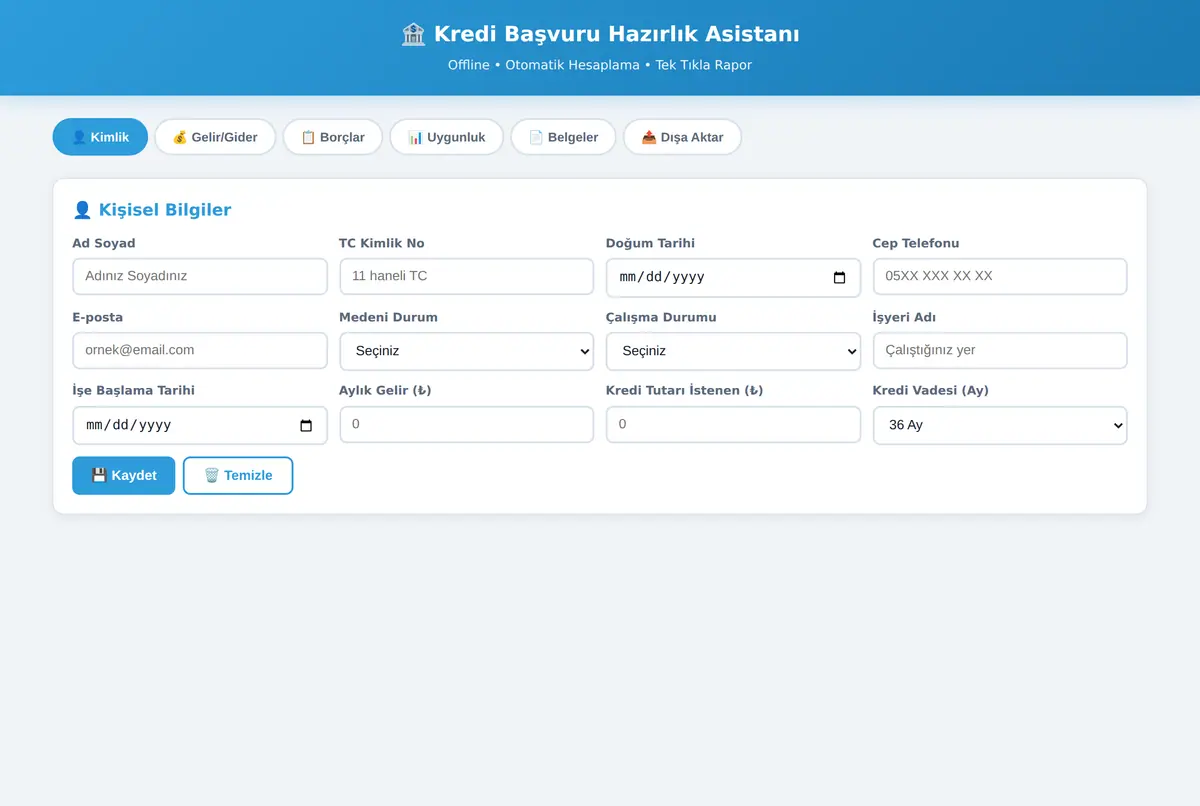Screen dimensions: 1200x806
Task: Click the 'Medeni Durum' label
Action: point(388,317)
